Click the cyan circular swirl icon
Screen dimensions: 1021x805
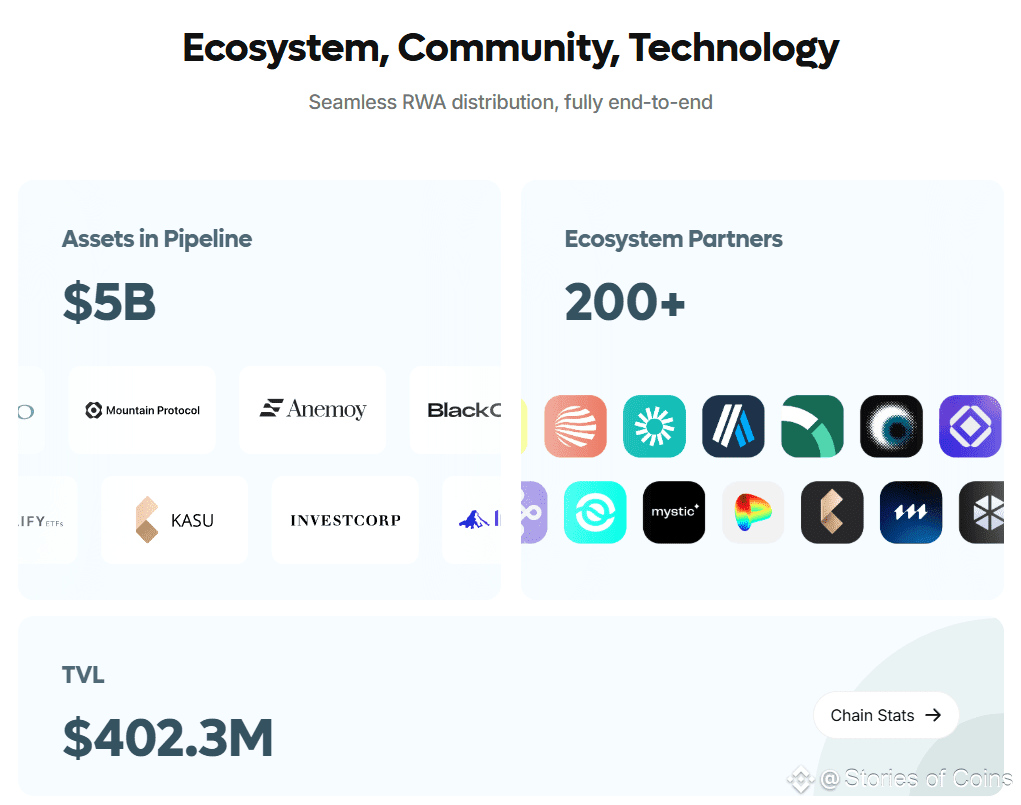point(595,512)
